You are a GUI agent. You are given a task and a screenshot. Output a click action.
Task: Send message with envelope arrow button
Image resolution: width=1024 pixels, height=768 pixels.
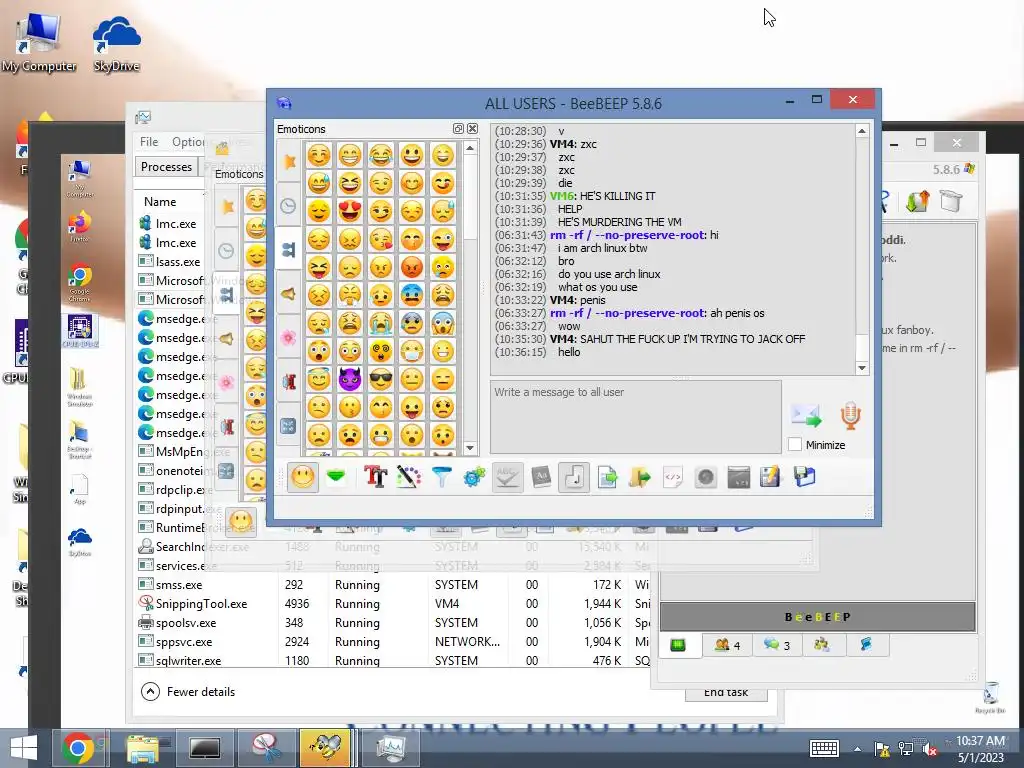pos(807,415)
